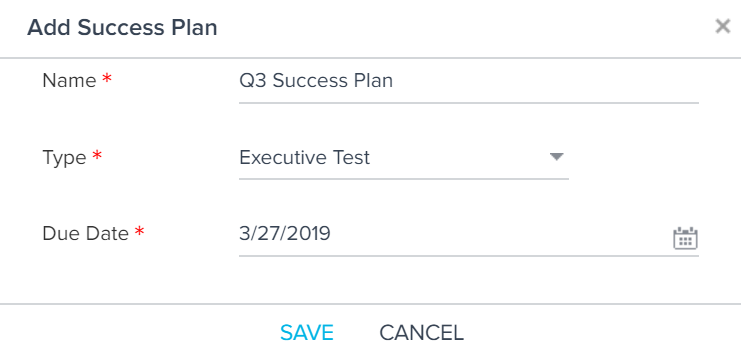This screenshot has width=741, height=363.
Task: Click the red required asterisk beside Name
Action: coord(107,78)
